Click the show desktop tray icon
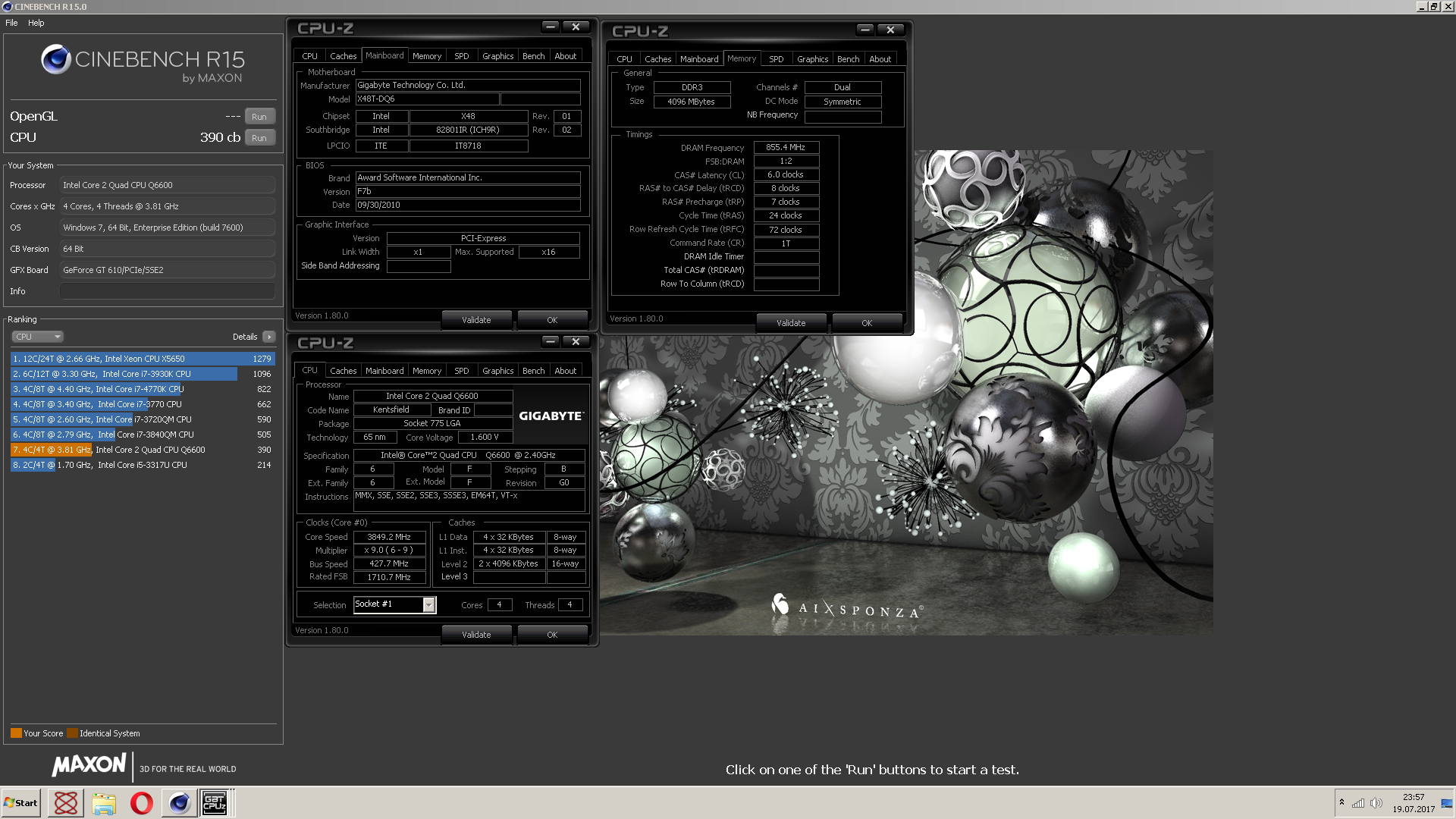Viewport: 1456px width, 819px height. click(1447, 803)
